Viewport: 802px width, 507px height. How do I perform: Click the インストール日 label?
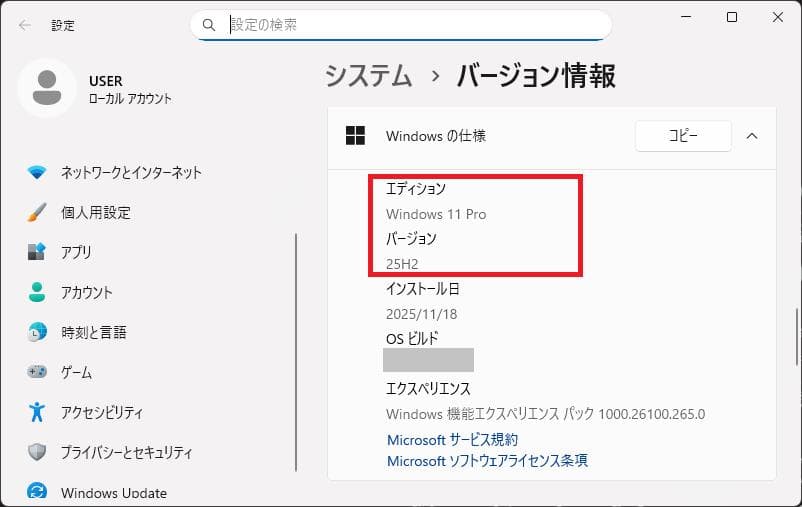pos(422,289)
